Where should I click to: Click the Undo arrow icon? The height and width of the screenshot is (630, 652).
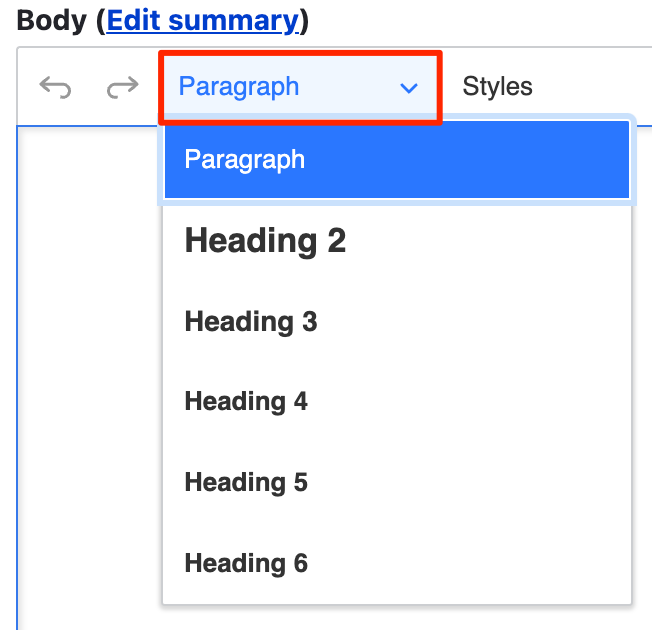tap(55, 88)
